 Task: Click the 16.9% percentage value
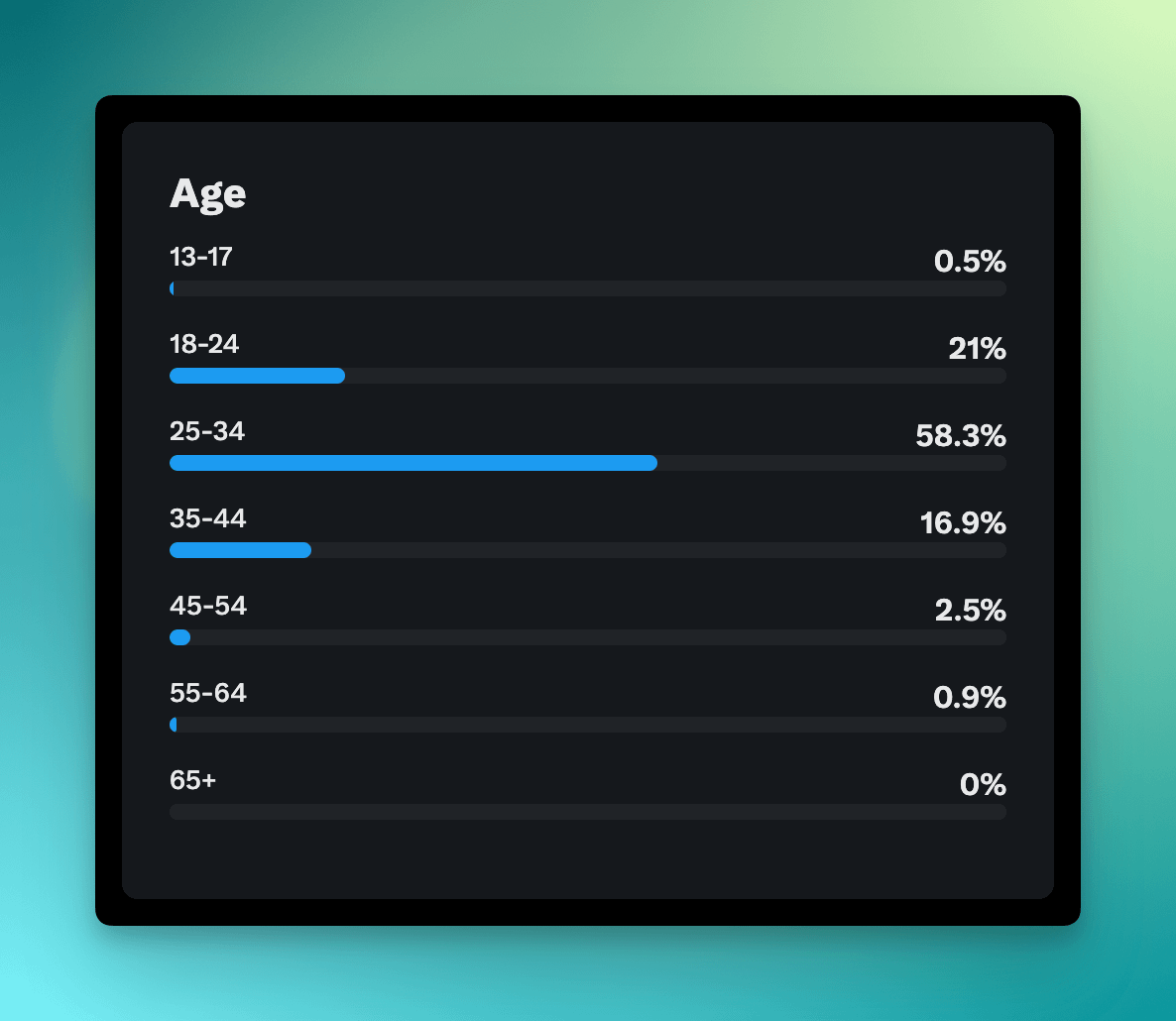click(x=963, y=523)
